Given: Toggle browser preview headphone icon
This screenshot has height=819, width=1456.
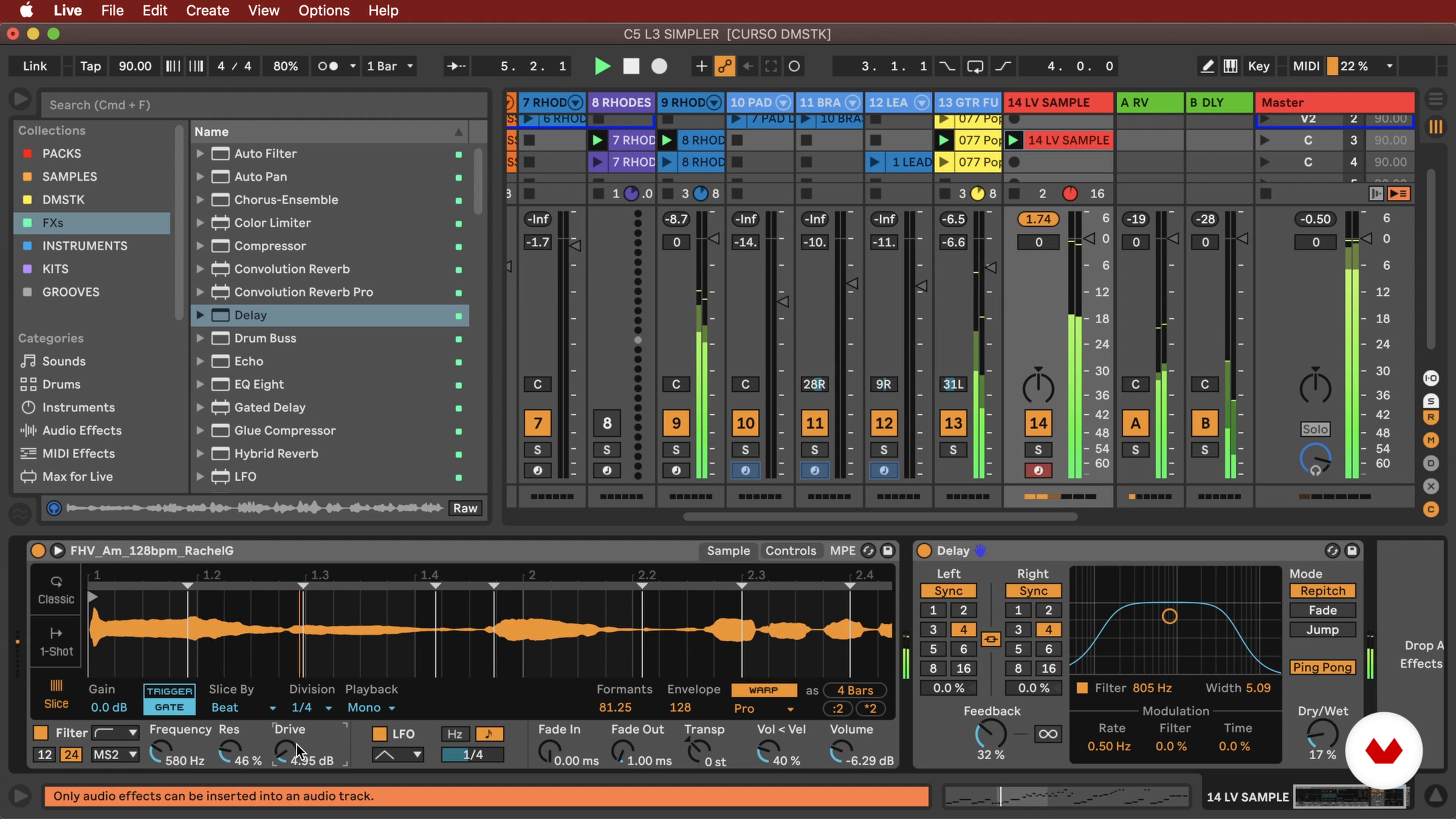Looking at the screenshot, I should click(54, 508).
